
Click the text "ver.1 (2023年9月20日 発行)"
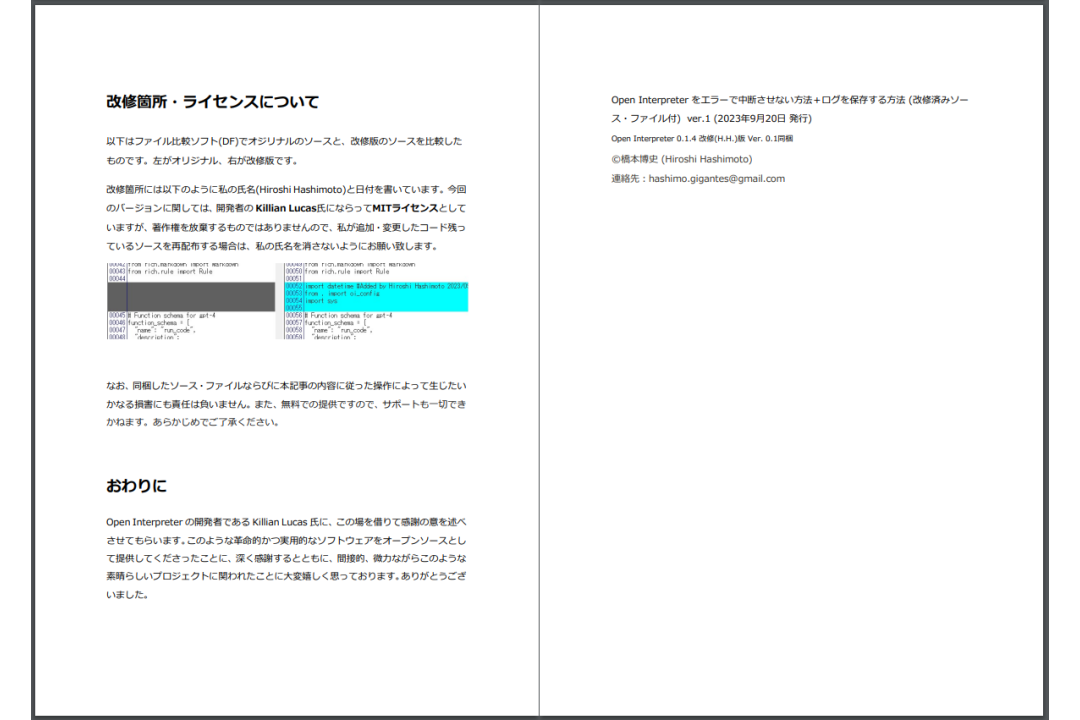[x=749, y=119]
